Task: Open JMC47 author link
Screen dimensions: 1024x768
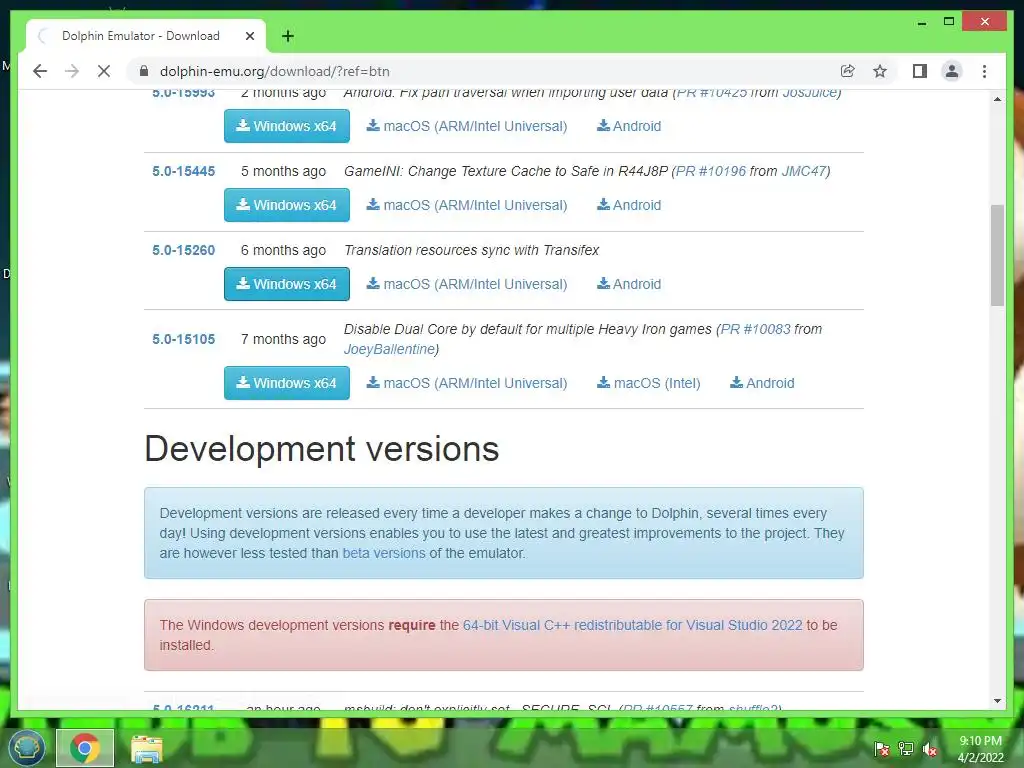Action: point(803,171)
